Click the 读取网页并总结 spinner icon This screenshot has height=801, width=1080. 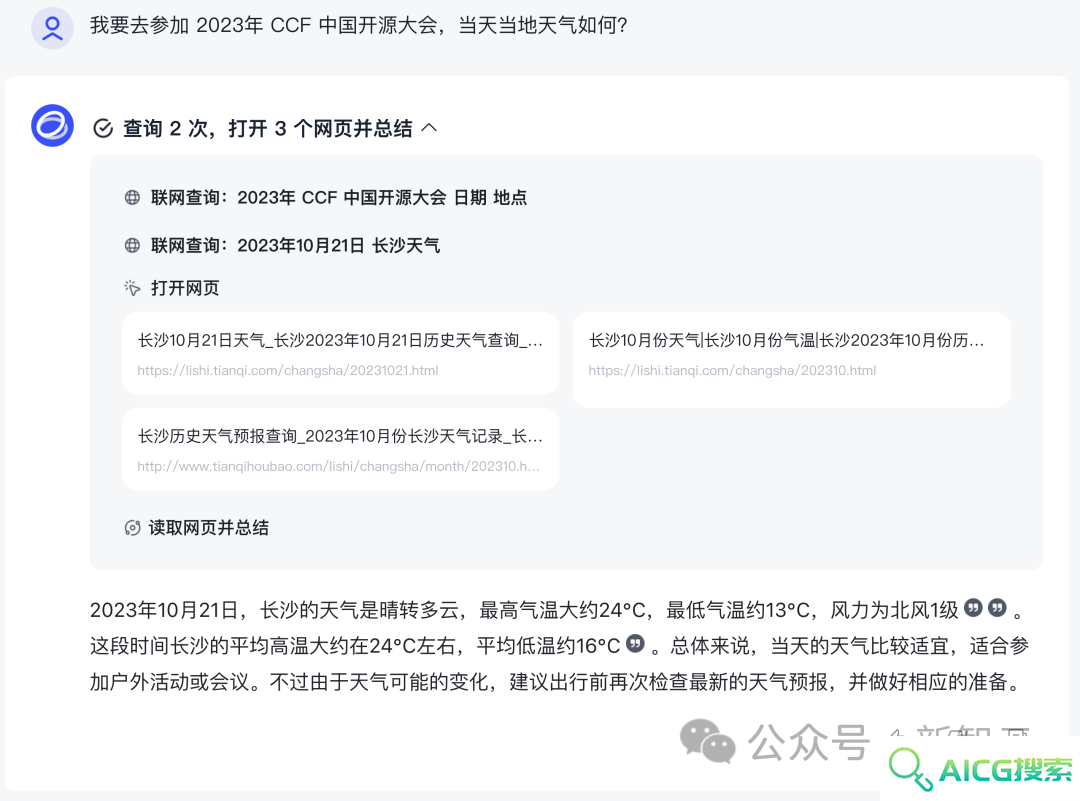coord(132,528)
